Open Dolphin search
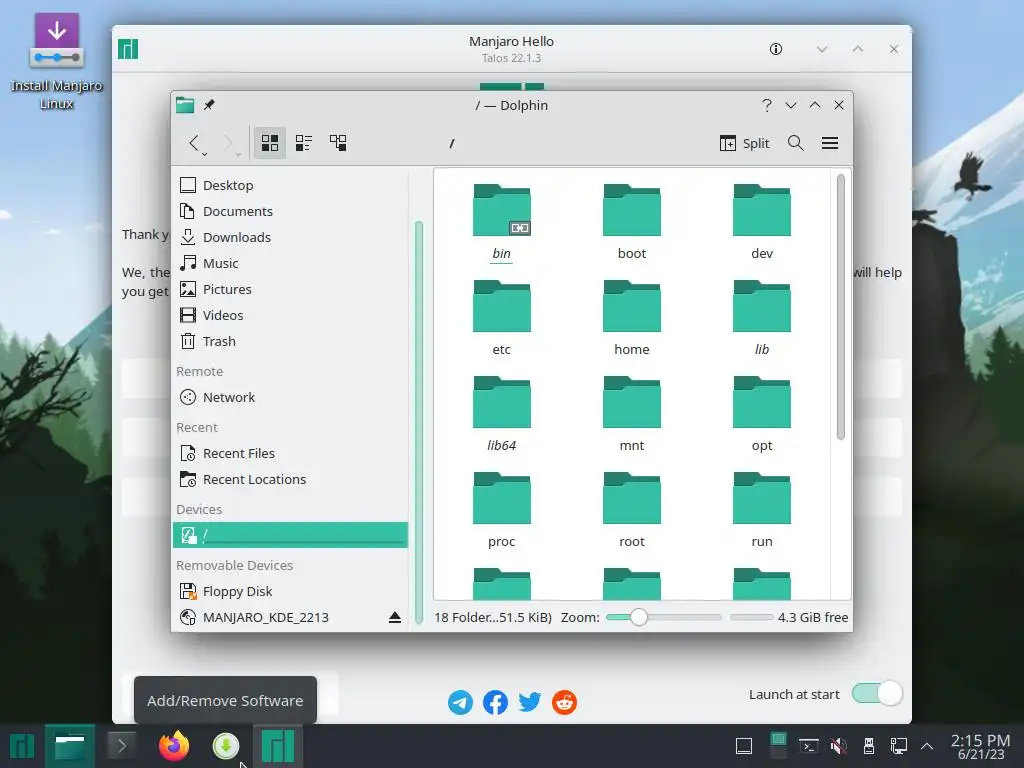 (x=795, y=143)
